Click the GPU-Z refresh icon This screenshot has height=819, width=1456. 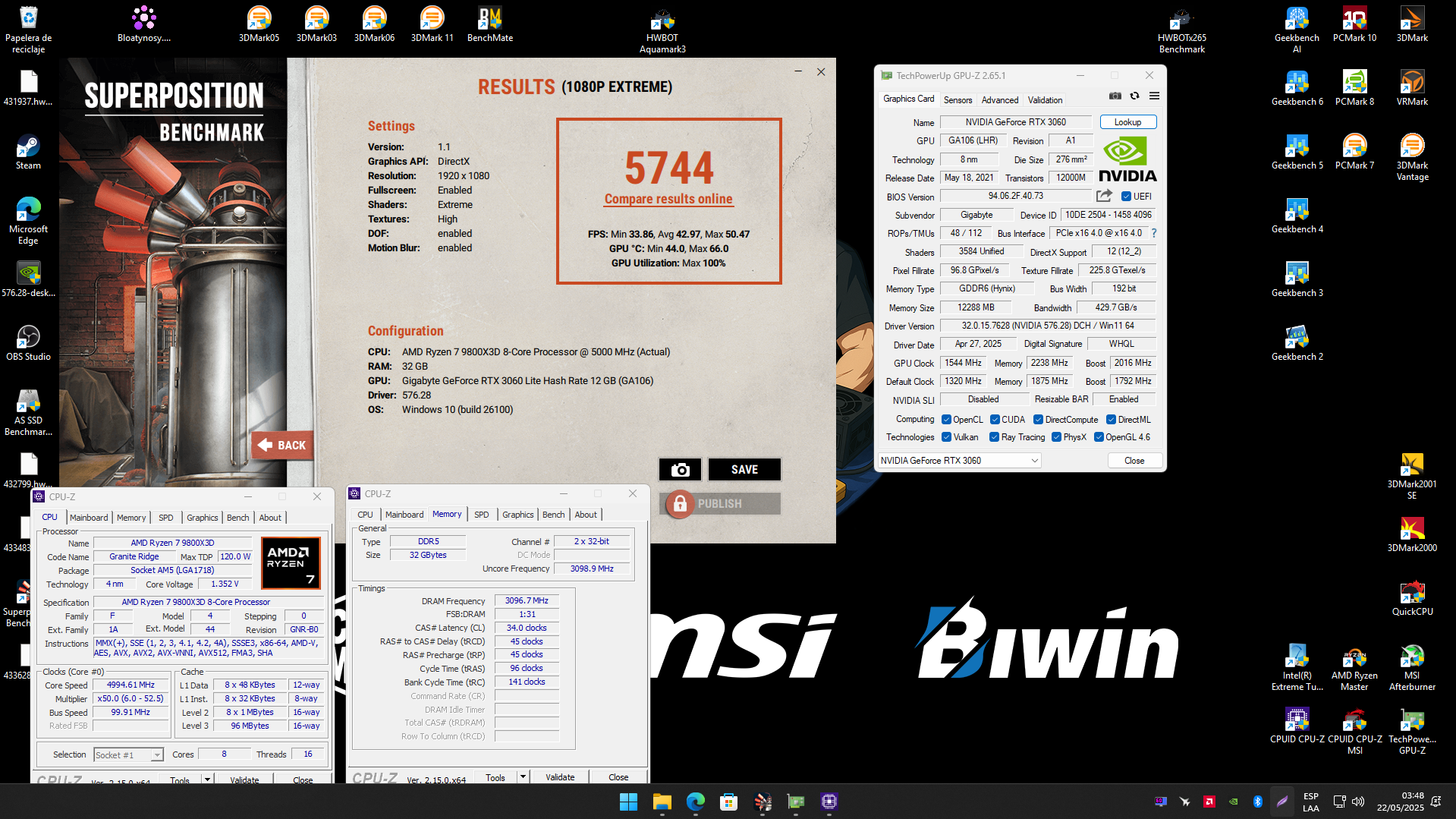coord(1134,96)
